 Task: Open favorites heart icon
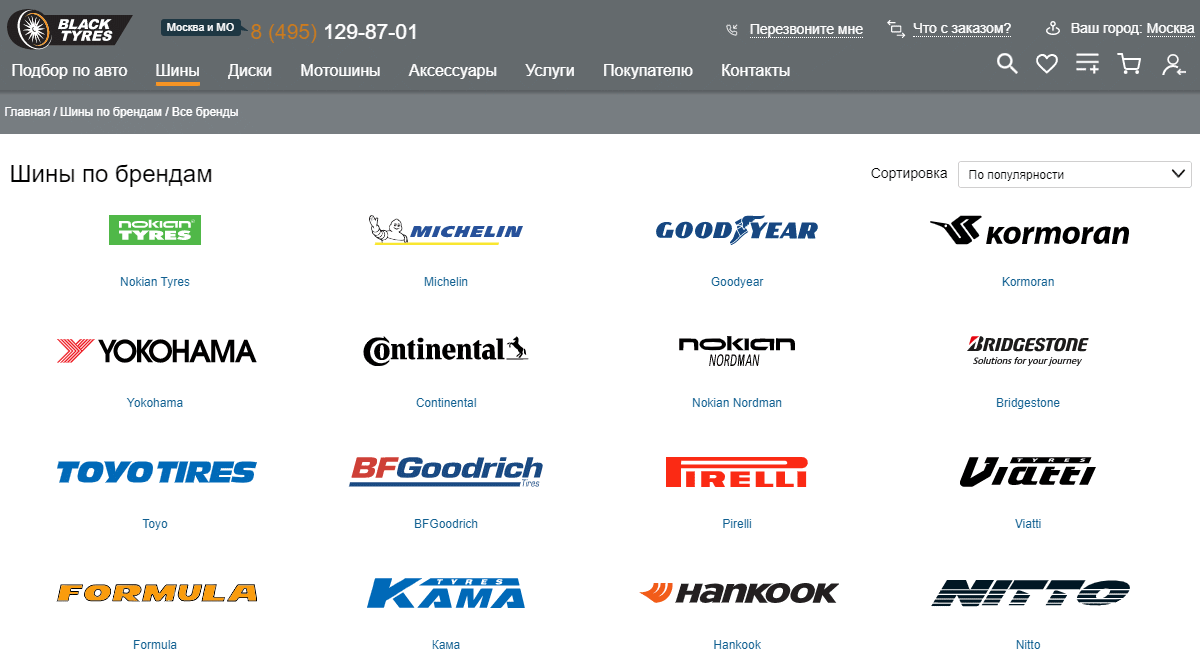tap(1047, 64)
